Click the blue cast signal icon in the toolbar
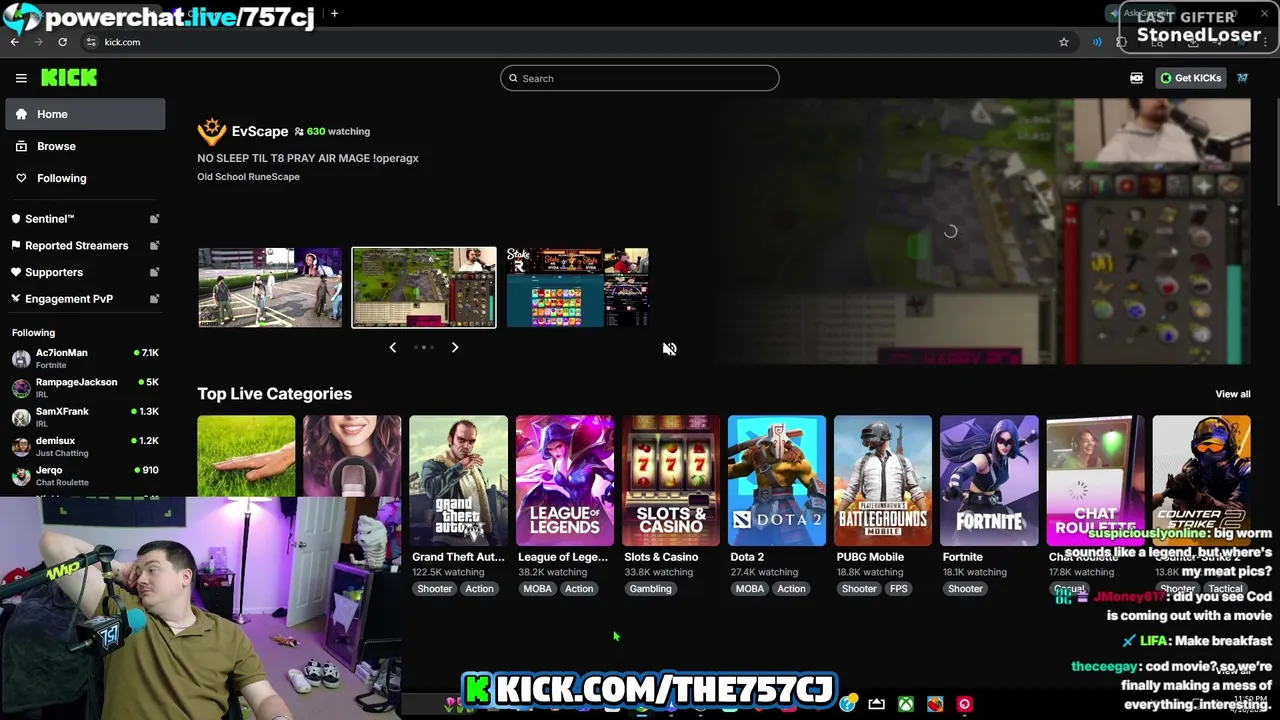1280x720 pixels. click(1097, 42)
